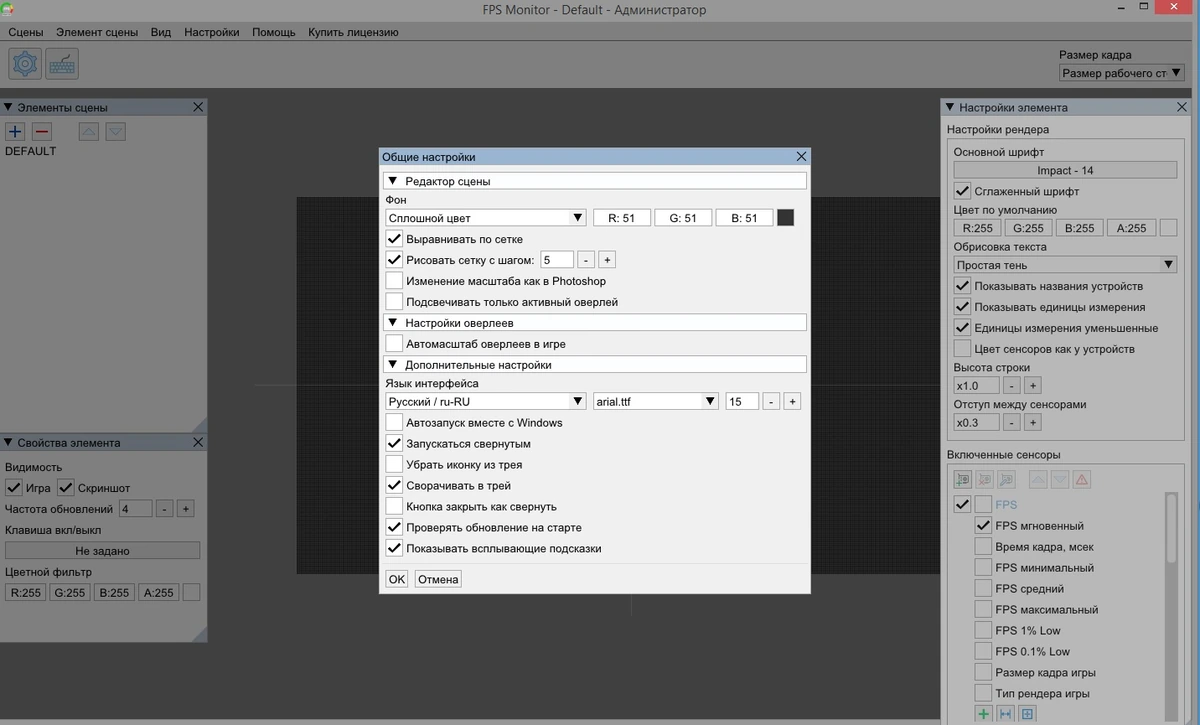Viewport: 1200px width, 725px height.
Task: Open Русский / ru-RU language dropdown
Action: point(486,402)
